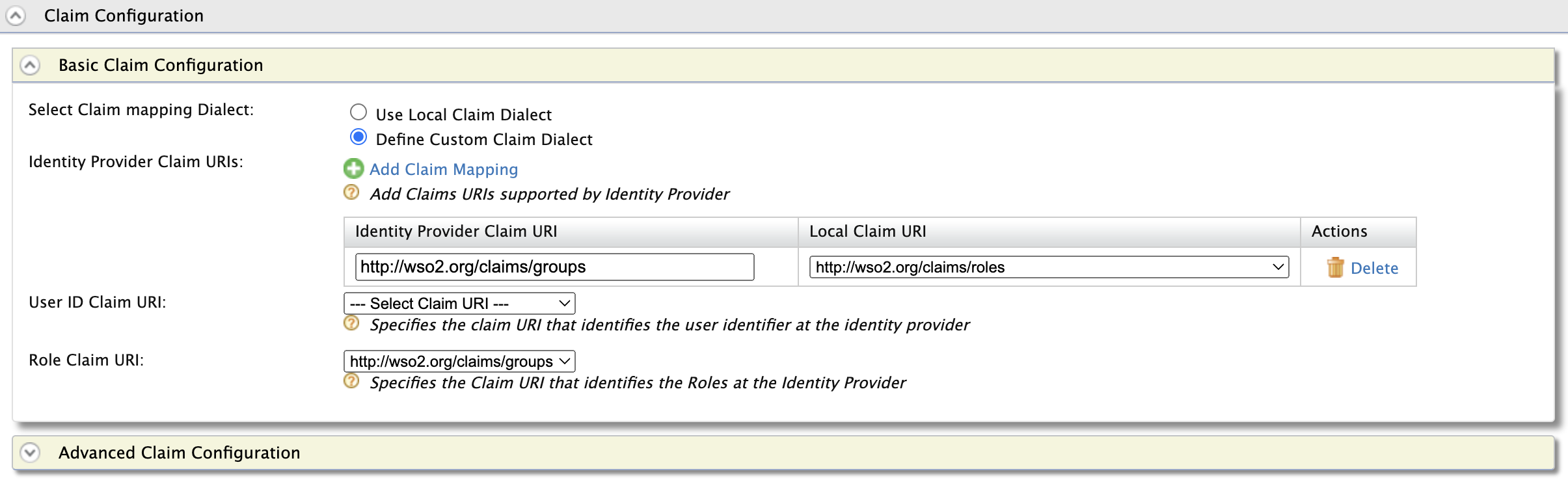Open the Role Claim URI dropdown
Image resolution: width=1568 pixels, height=480 pixels.
pyautogui.click(x=459, y=362)
